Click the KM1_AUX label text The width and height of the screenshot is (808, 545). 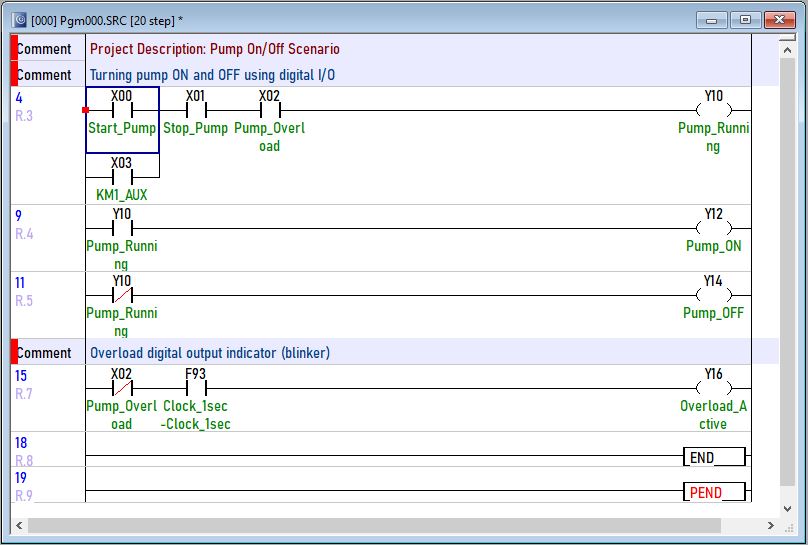coord(122,195)
